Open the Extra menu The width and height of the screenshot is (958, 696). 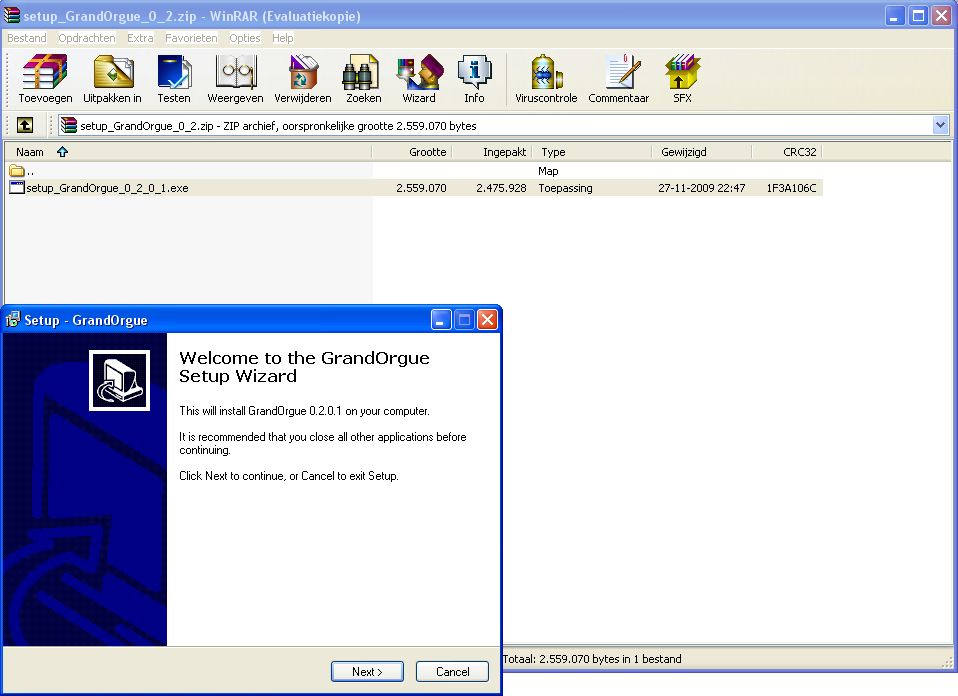click(x=140, y=38)
